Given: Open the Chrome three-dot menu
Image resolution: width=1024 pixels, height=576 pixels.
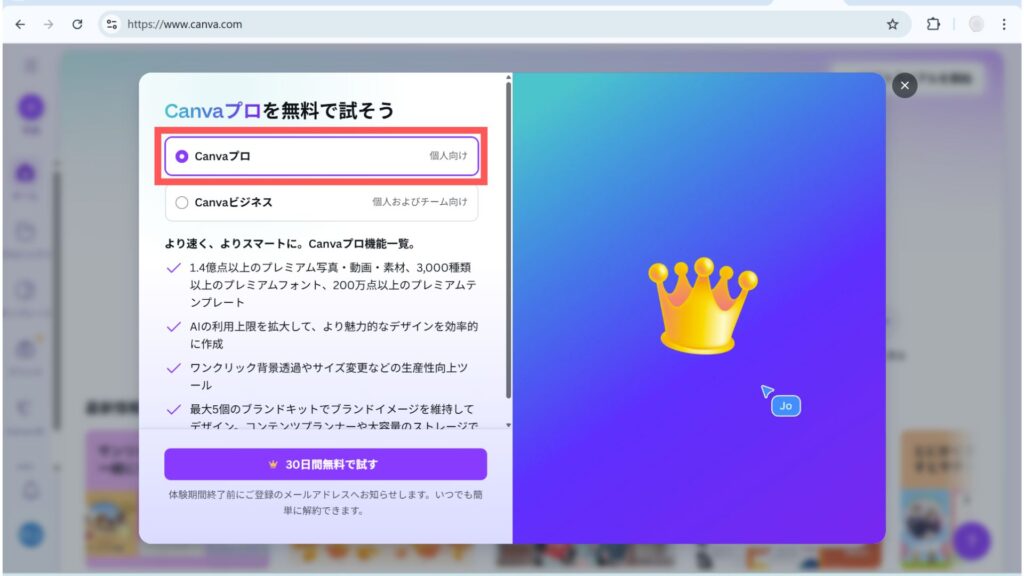Looking at the screenshot, I should [1004, 24].
